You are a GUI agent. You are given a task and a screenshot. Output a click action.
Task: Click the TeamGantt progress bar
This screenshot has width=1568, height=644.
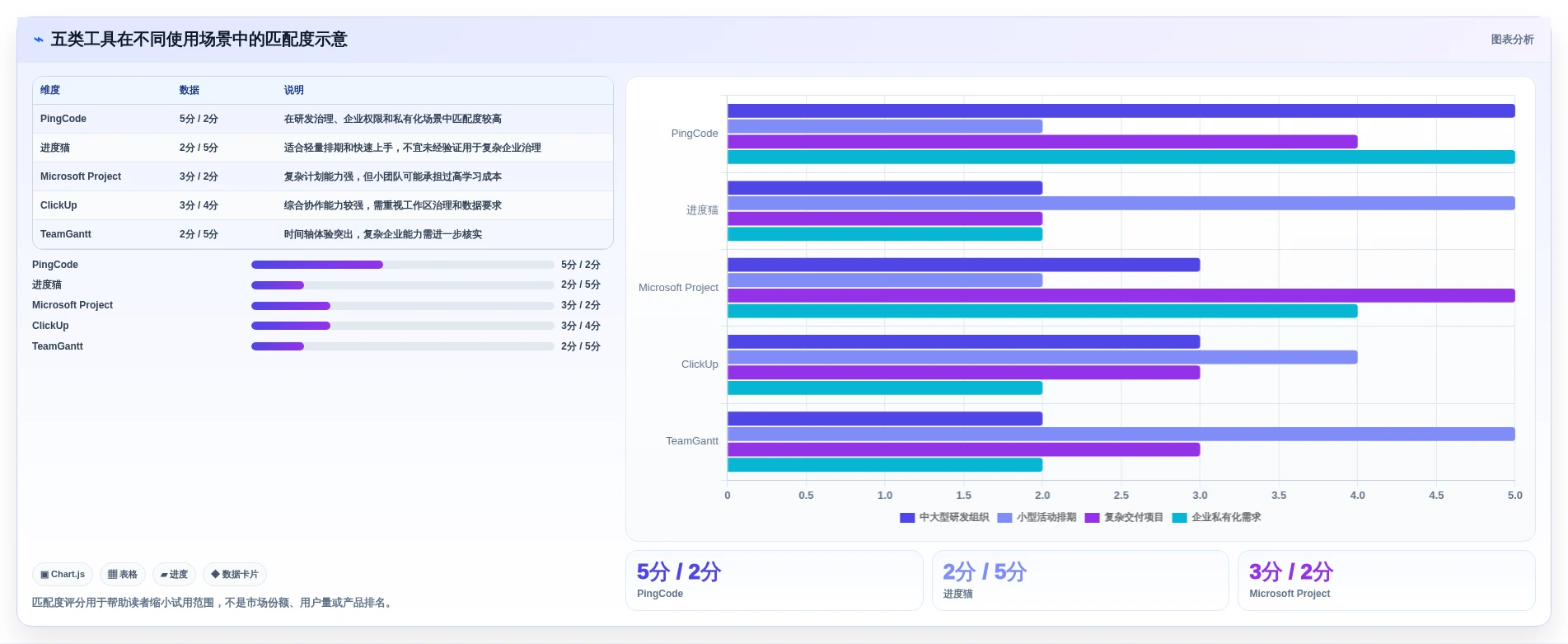coord(402,346)
